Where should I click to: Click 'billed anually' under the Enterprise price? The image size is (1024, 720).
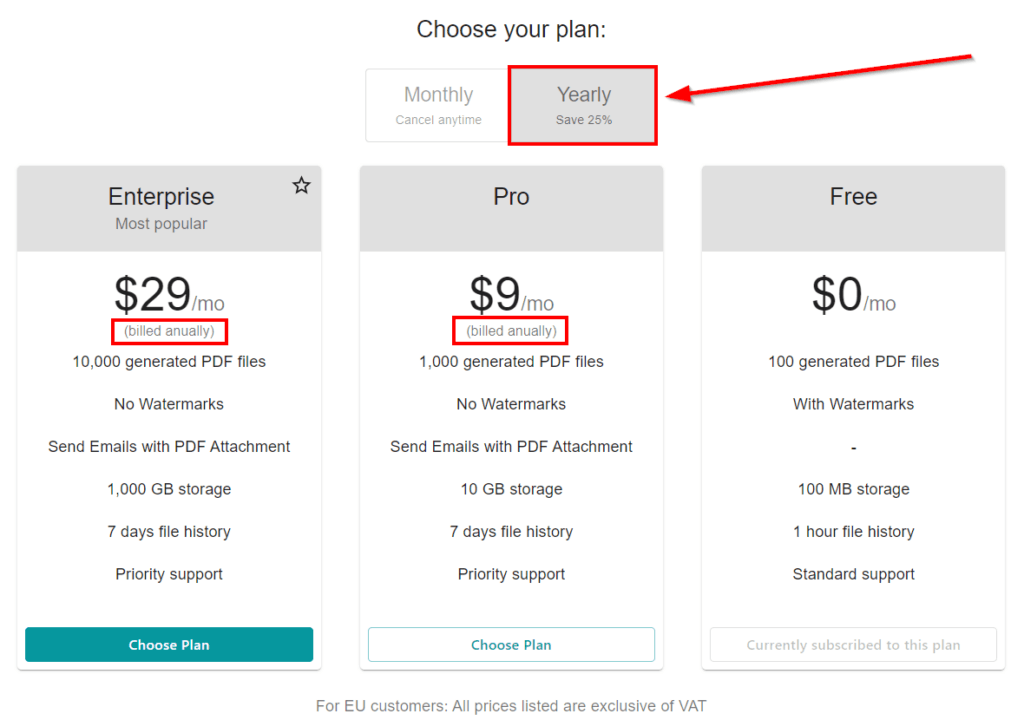click(169, 331)
